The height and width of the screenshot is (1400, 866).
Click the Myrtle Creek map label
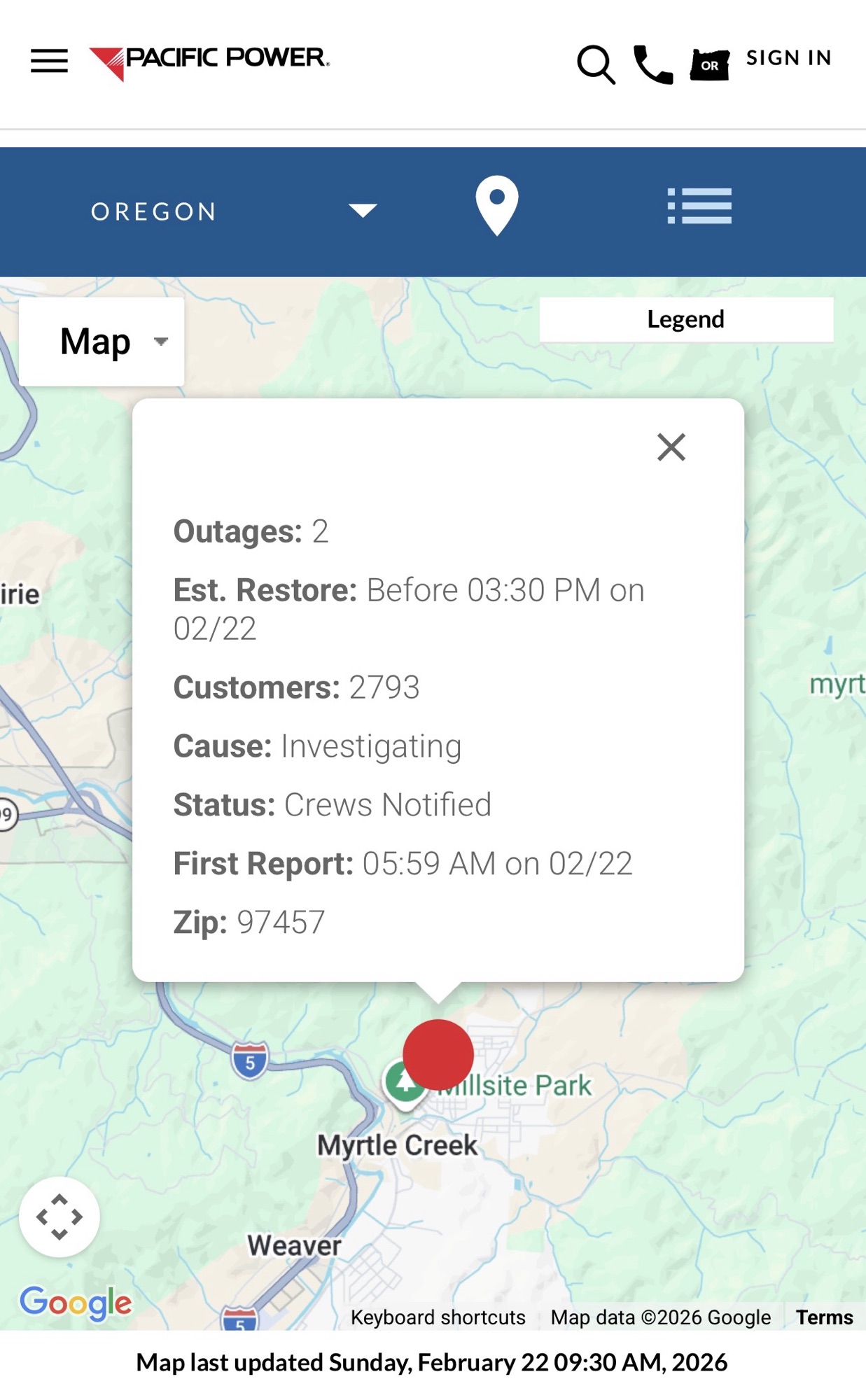[397, 1146]
